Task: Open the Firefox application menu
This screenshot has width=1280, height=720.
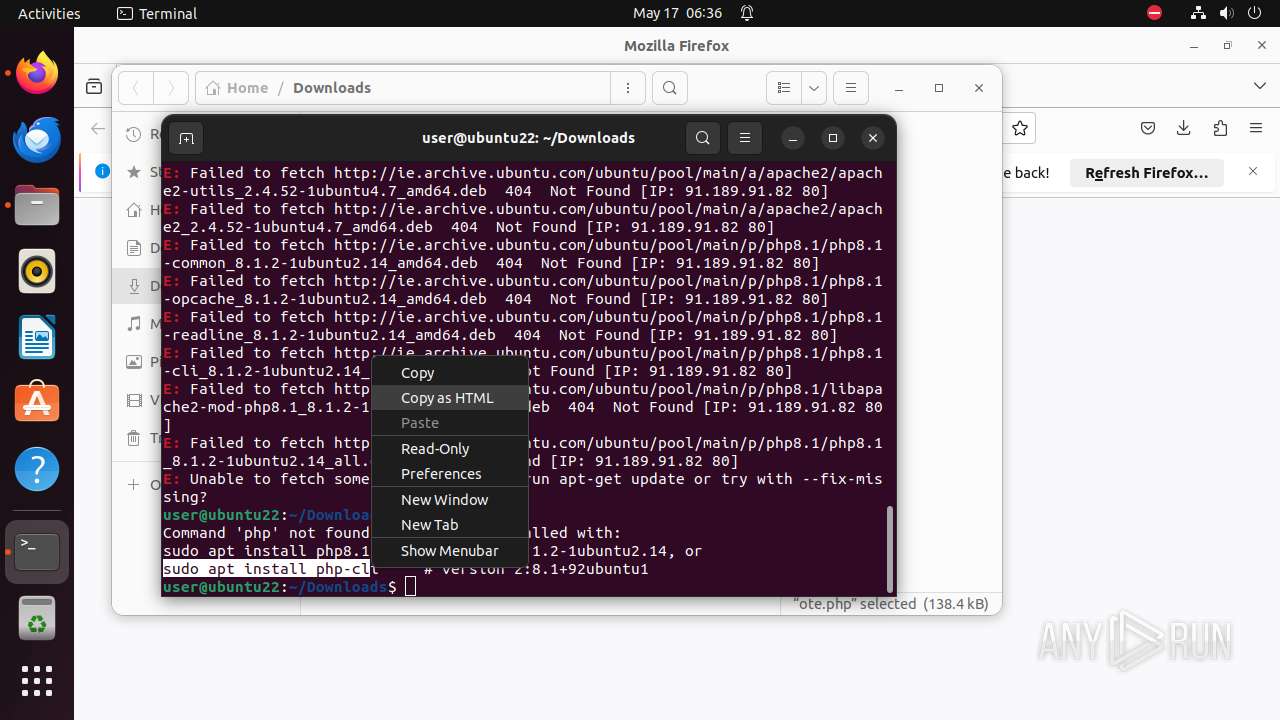Action: [1256, 128]
